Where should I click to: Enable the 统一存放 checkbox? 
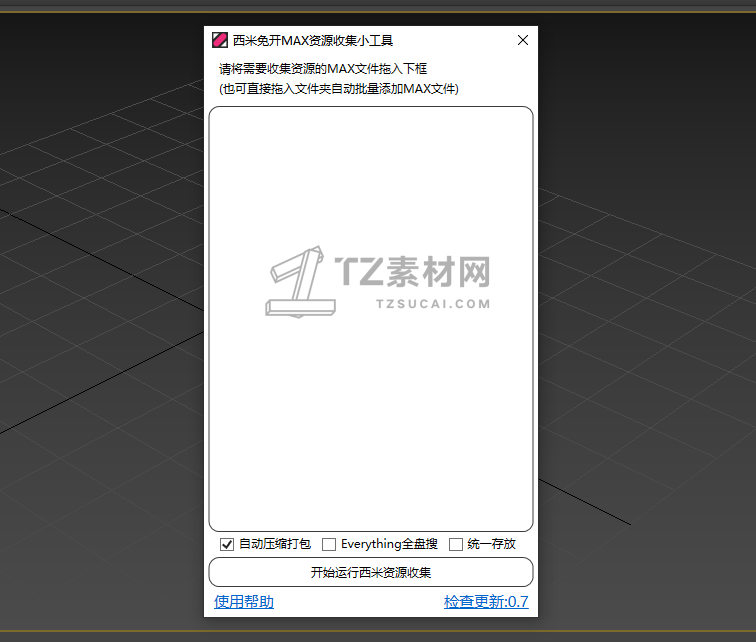[x=456, y=544]
